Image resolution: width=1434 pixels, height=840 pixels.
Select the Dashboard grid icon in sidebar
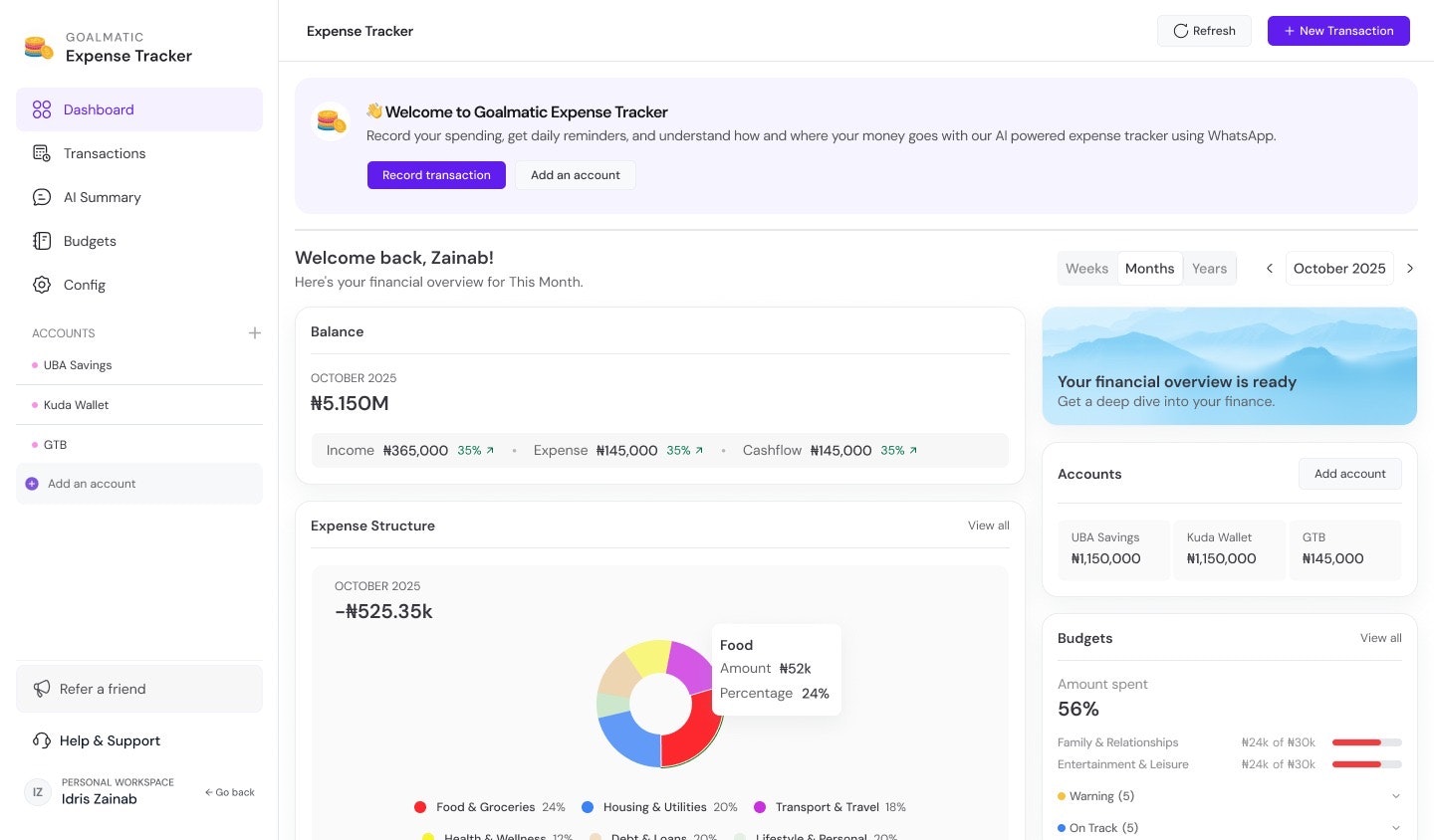41,109
